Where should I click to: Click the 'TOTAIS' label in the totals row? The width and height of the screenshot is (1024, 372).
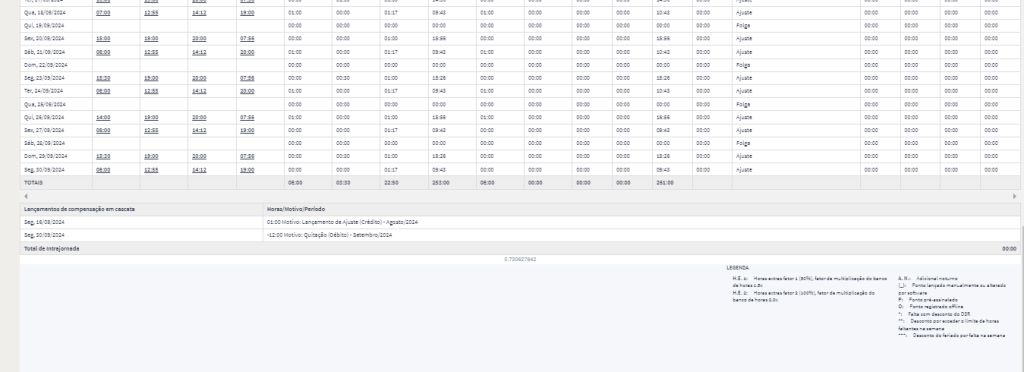coord(33,183)
